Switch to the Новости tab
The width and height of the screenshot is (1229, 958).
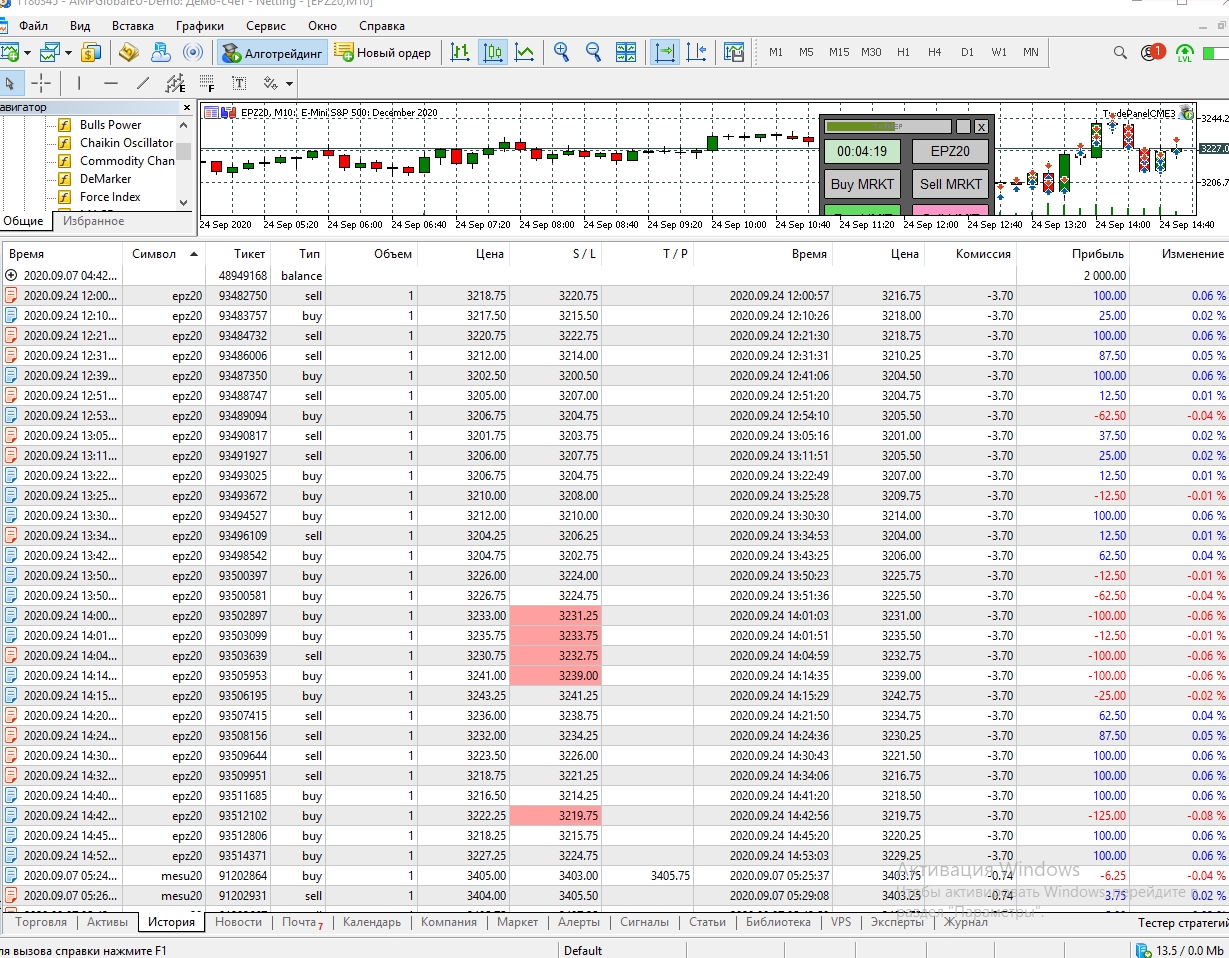point(238,922)
